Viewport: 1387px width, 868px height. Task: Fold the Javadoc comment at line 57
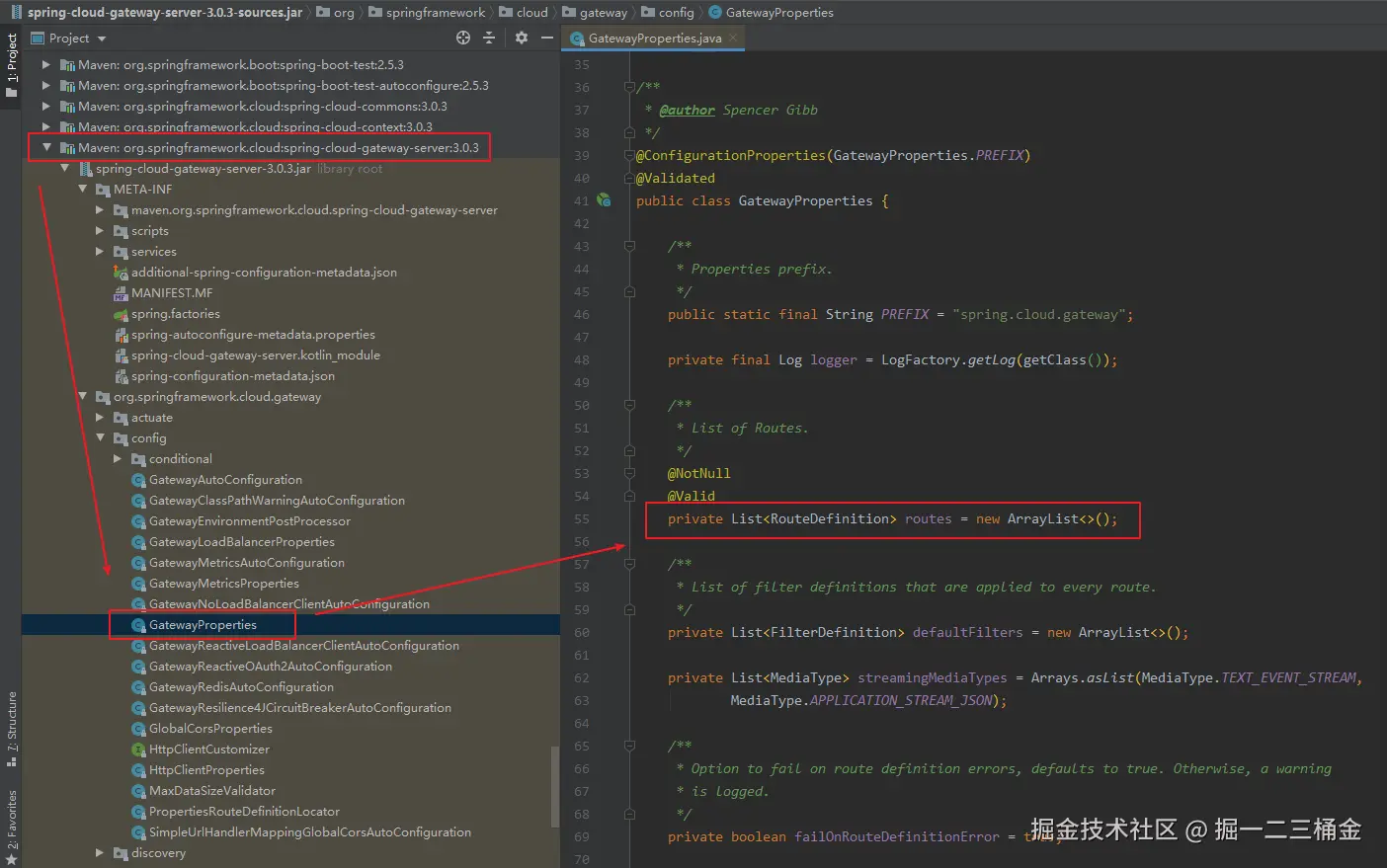(x=629, y=564)
